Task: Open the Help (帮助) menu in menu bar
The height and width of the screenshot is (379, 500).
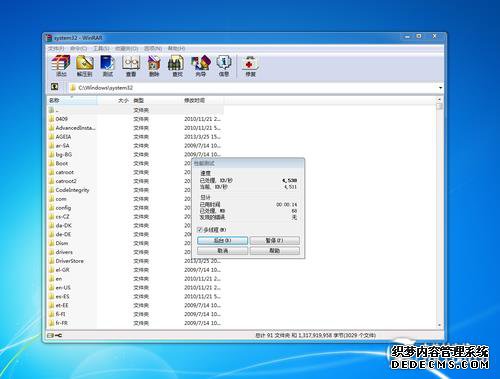Action: pos(176,49)
